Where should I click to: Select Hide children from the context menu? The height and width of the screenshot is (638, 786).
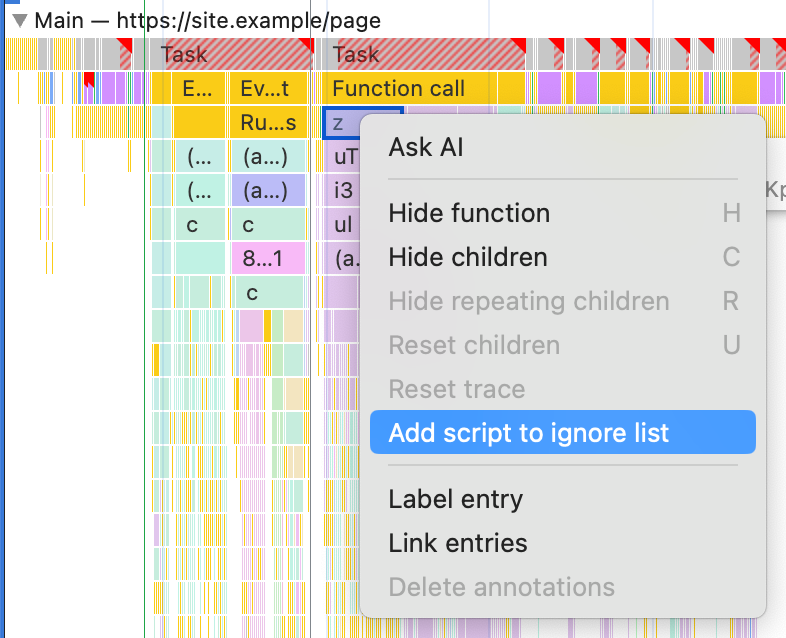point(467,257)
